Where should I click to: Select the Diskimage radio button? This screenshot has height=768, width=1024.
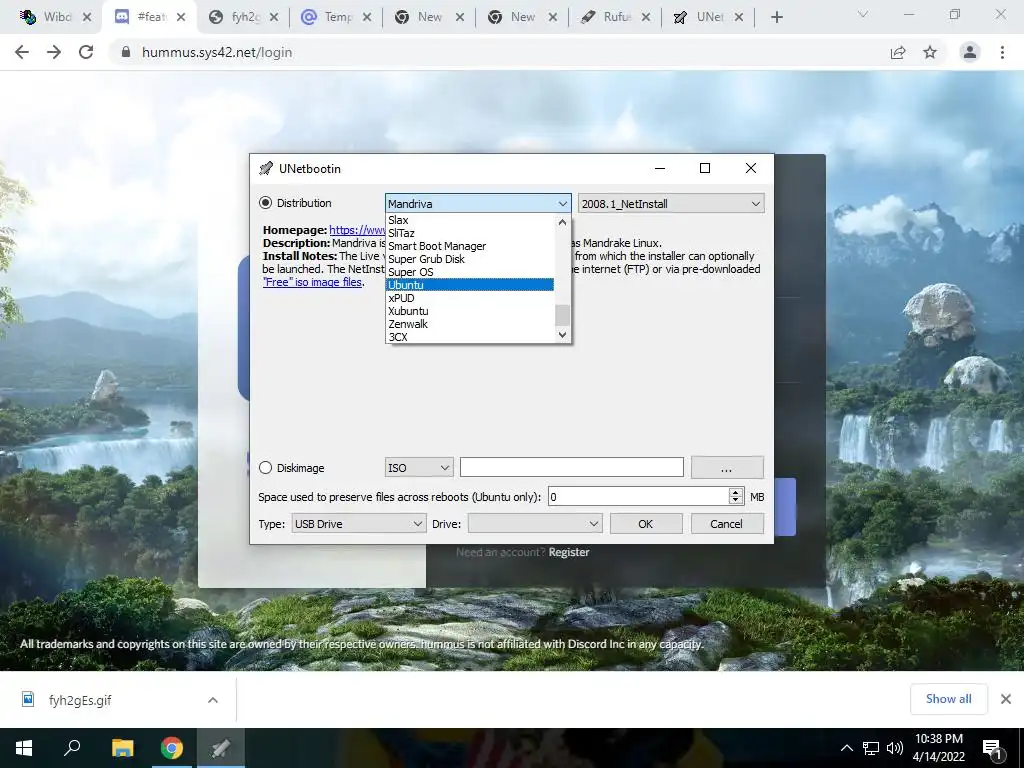tap(265, 468)
